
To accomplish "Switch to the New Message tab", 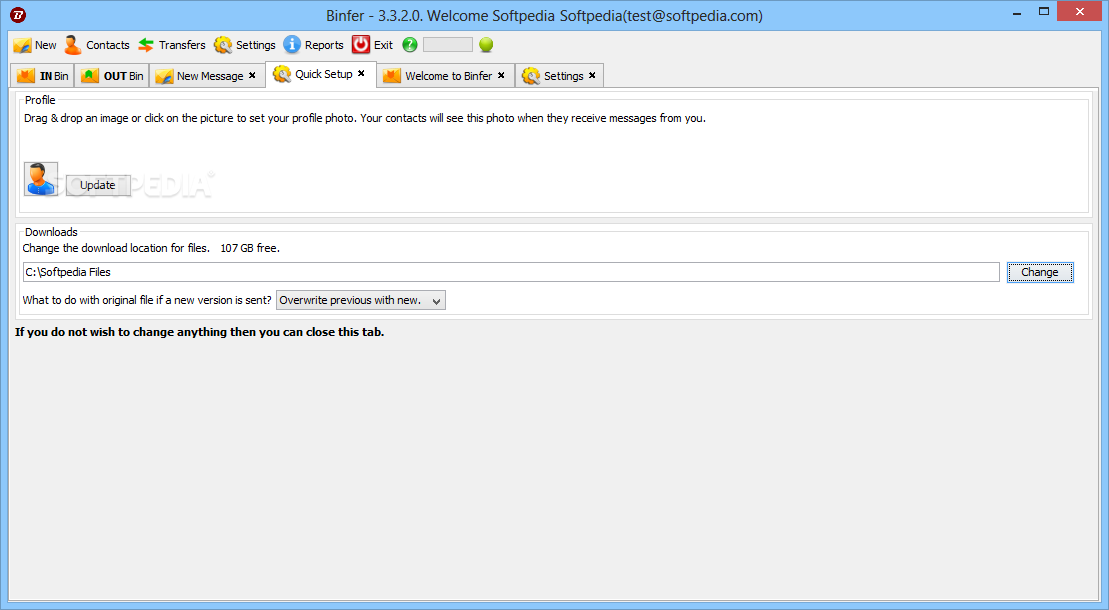I will tap(207, 76).
